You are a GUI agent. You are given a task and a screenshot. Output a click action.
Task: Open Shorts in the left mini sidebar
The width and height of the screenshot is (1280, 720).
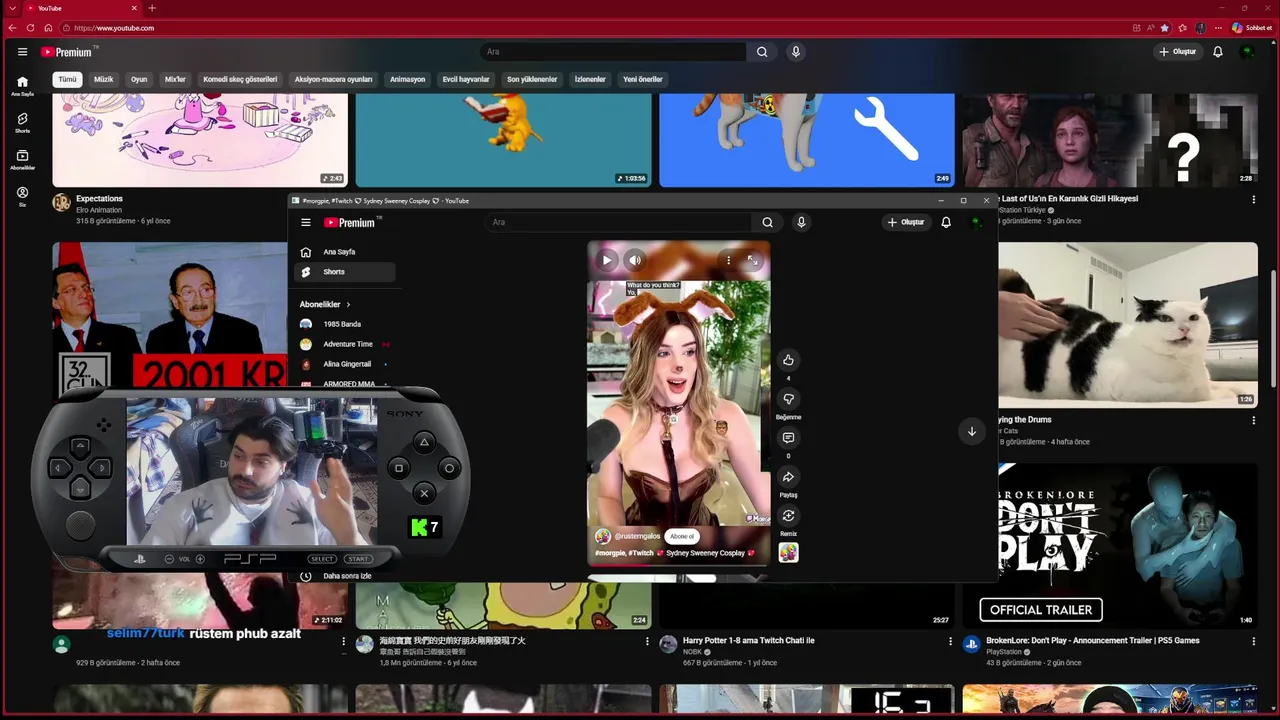click(x=22, y=123)
